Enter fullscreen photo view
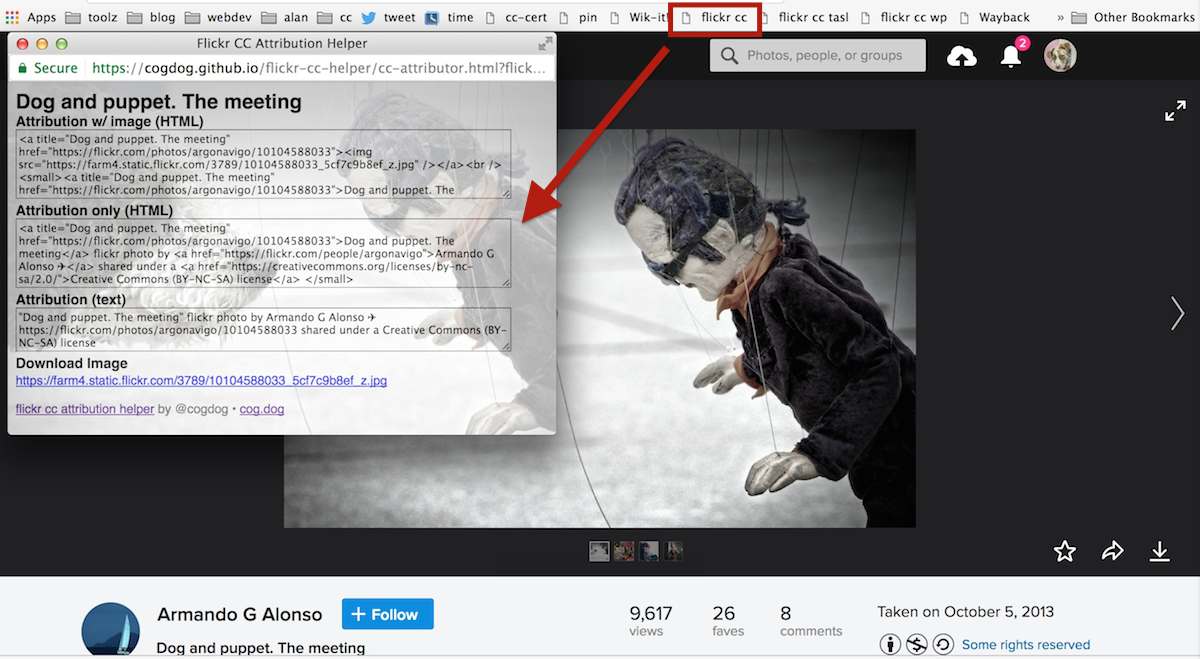This screenshot has width=1200, height=659. [1175, 111]
